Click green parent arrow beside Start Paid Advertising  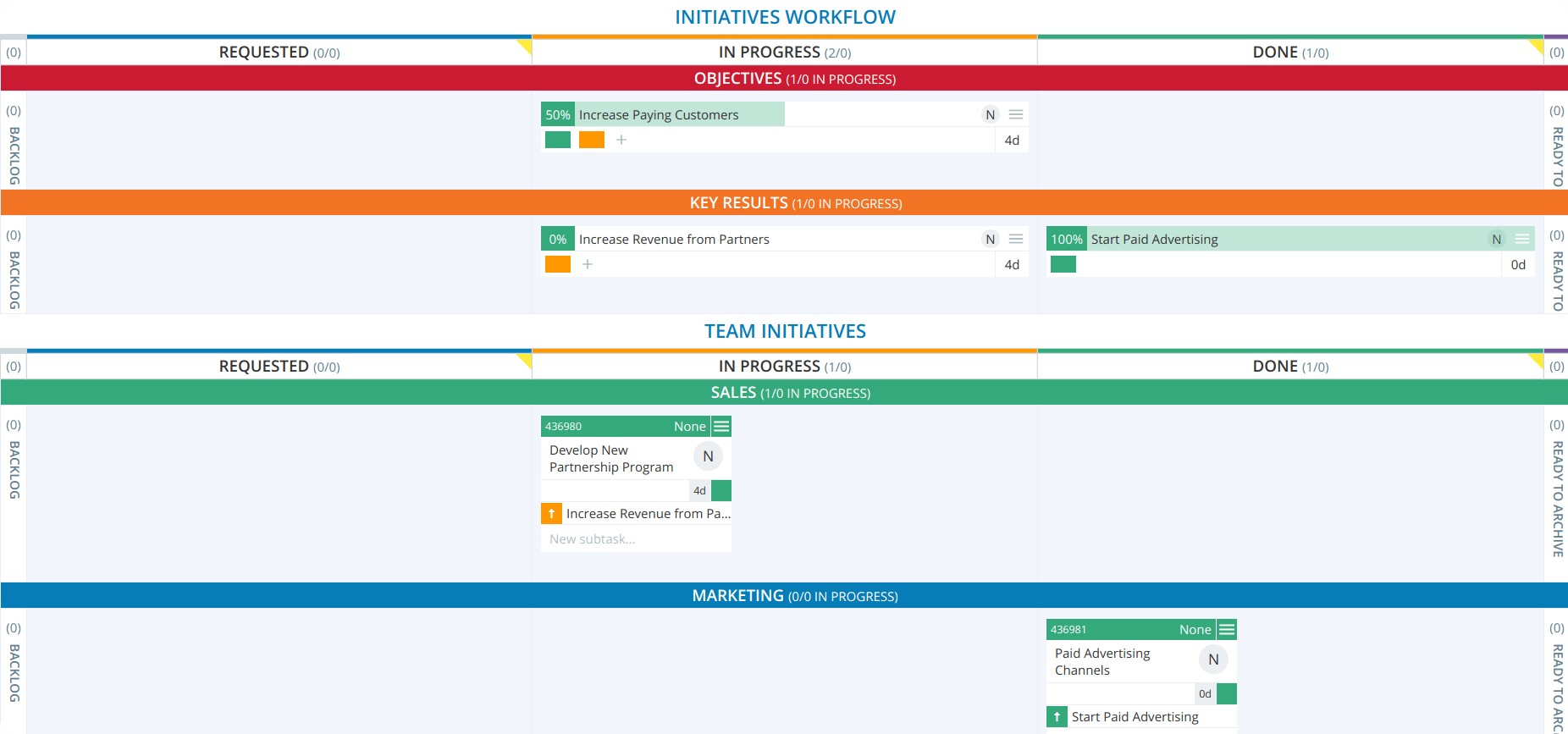1057,717
